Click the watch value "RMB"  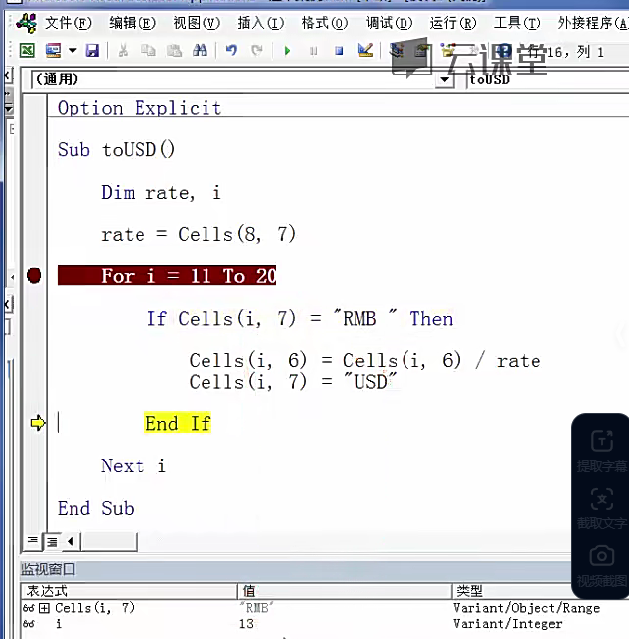[256, 608]
